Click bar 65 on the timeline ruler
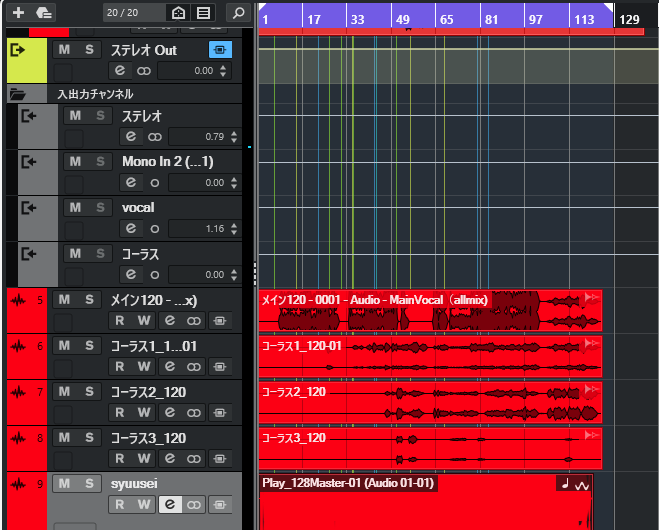This screenshot has width=659, height=530. click(446, 19)
